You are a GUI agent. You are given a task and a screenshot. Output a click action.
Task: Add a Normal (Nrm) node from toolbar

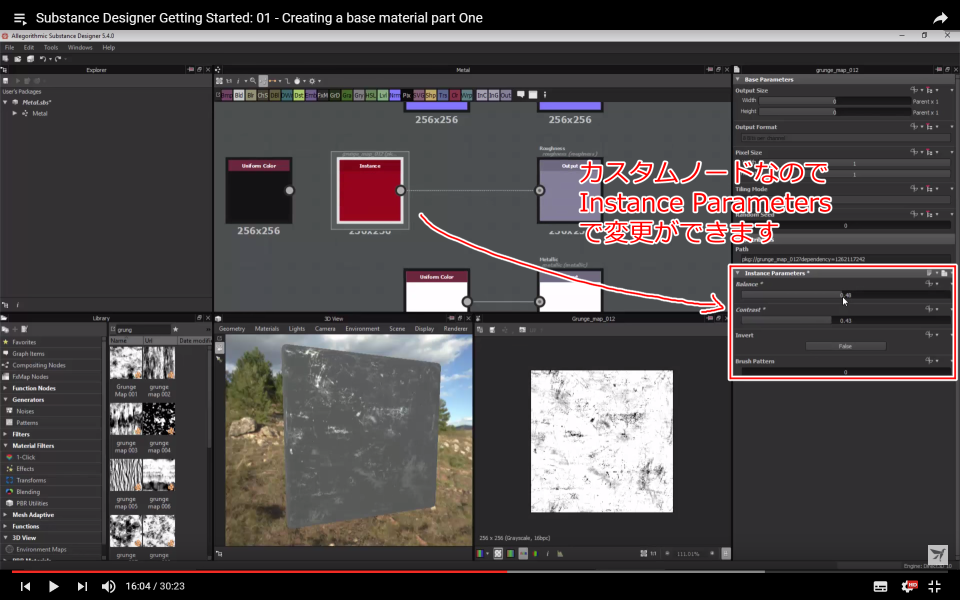pyautogui.click(x=395, y=95)
